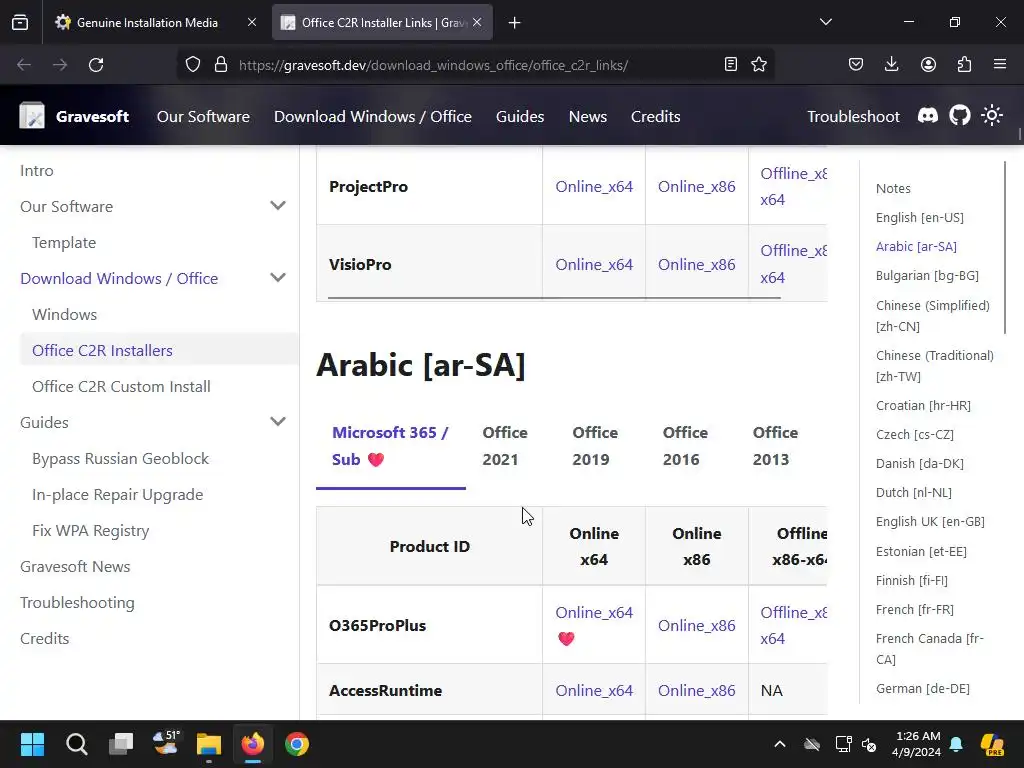Click Online_x86 link for VisioPro
Image resolution: width=1024 pixels, height=768 pixels.
click(x=696, y=264)
